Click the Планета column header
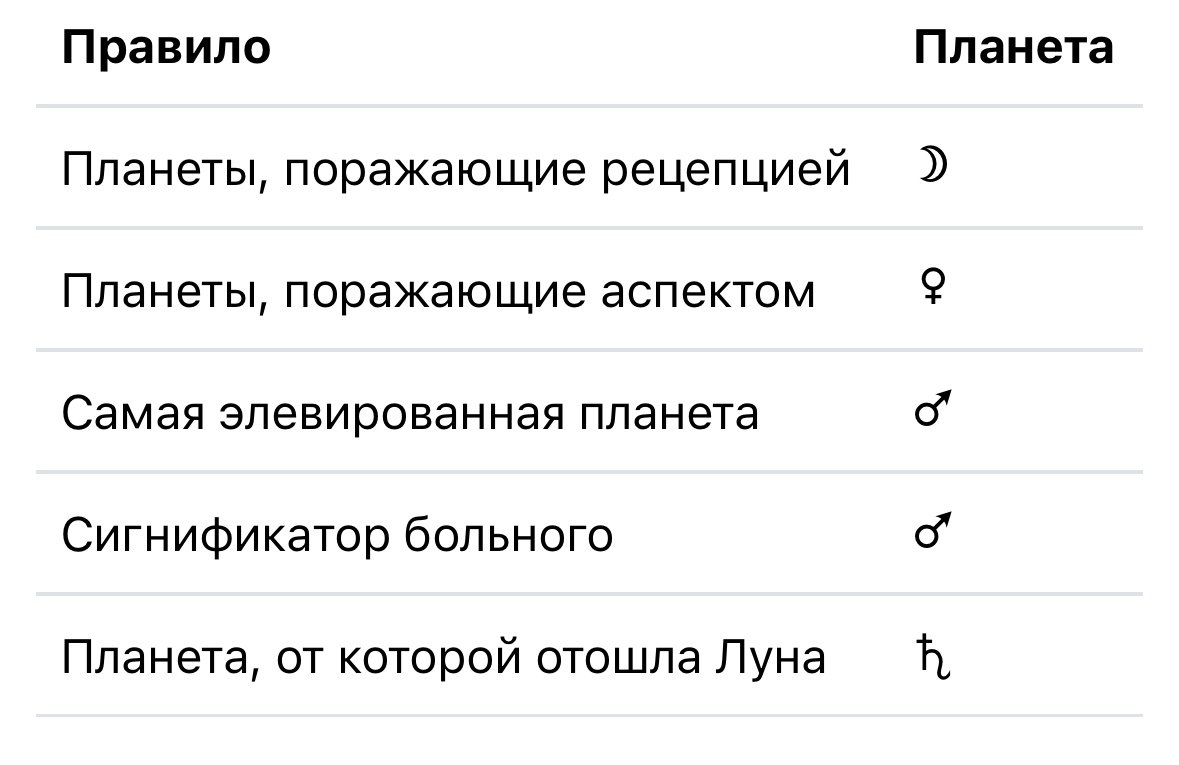Screen dimensions: 1179x765 (1014, 47)
